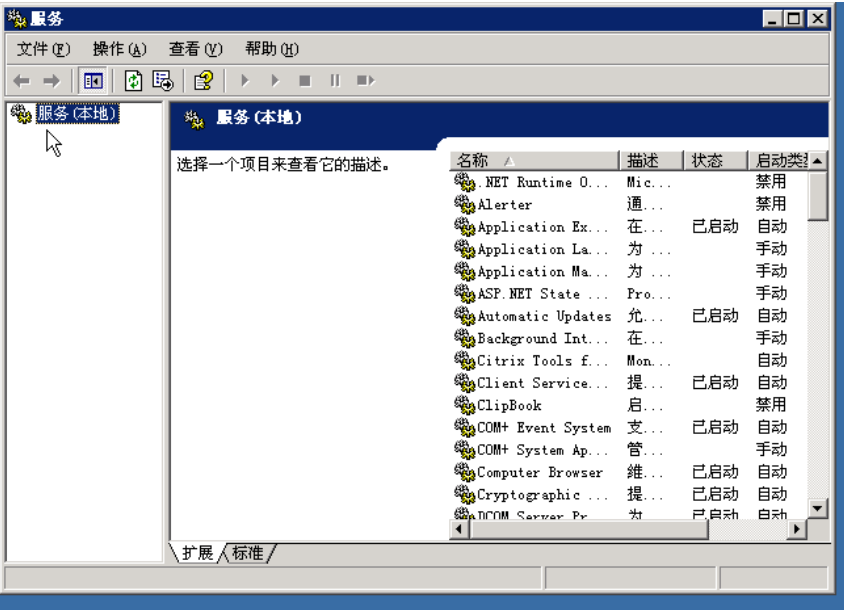The height and width of the screenshot is (610, 844).
Task: Click the Forward arrow toolbar icon
Action: [x=52, y=81]
